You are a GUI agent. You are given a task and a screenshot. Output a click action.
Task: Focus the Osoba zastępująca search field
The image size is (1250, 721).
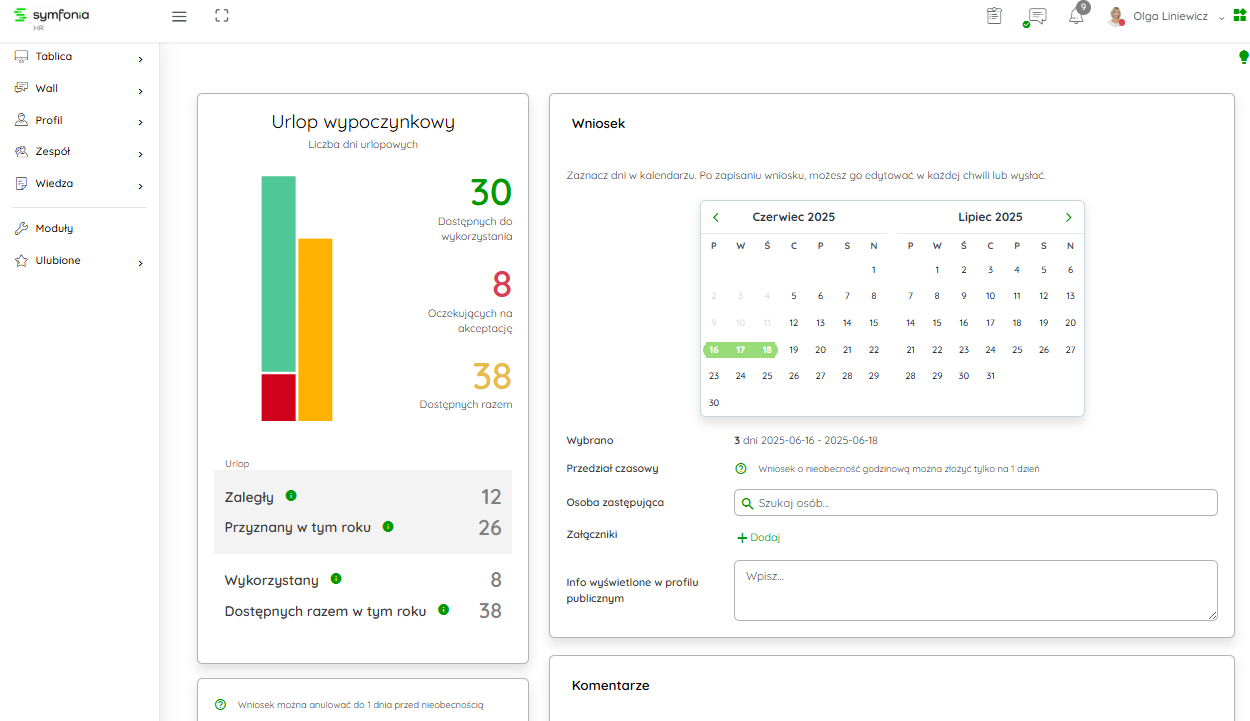pos(975,503)
